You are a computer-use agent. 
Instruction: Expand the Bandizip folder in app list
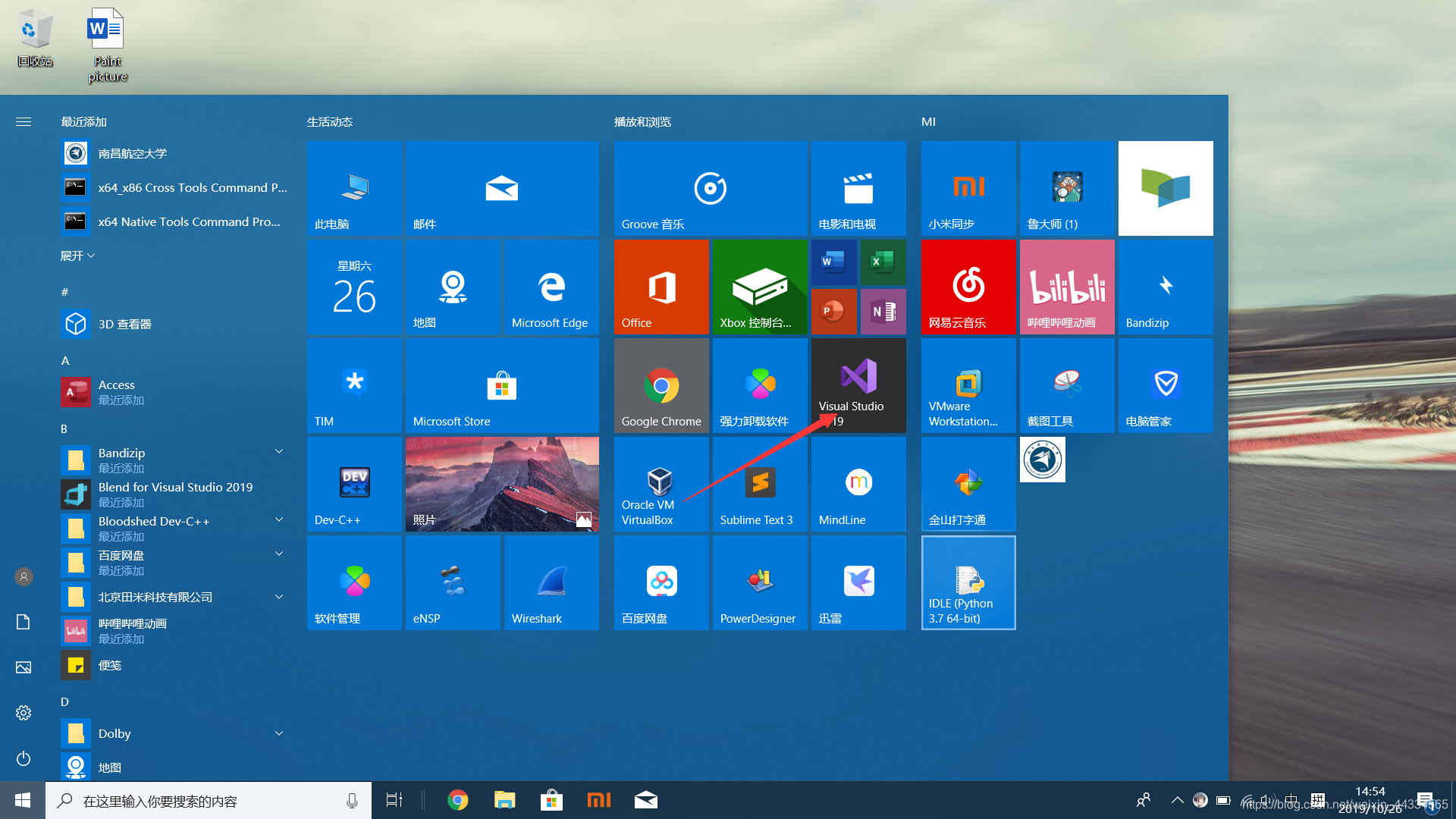click(x=279, y=451)
